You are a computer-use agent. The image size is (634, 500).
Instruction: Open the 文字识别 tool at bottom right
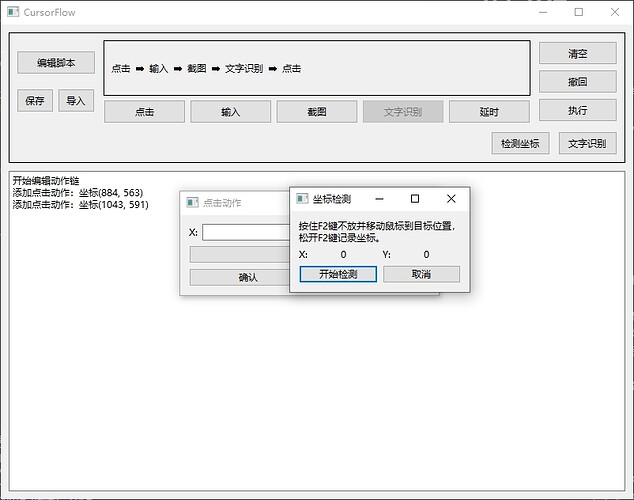pos(588,143)
